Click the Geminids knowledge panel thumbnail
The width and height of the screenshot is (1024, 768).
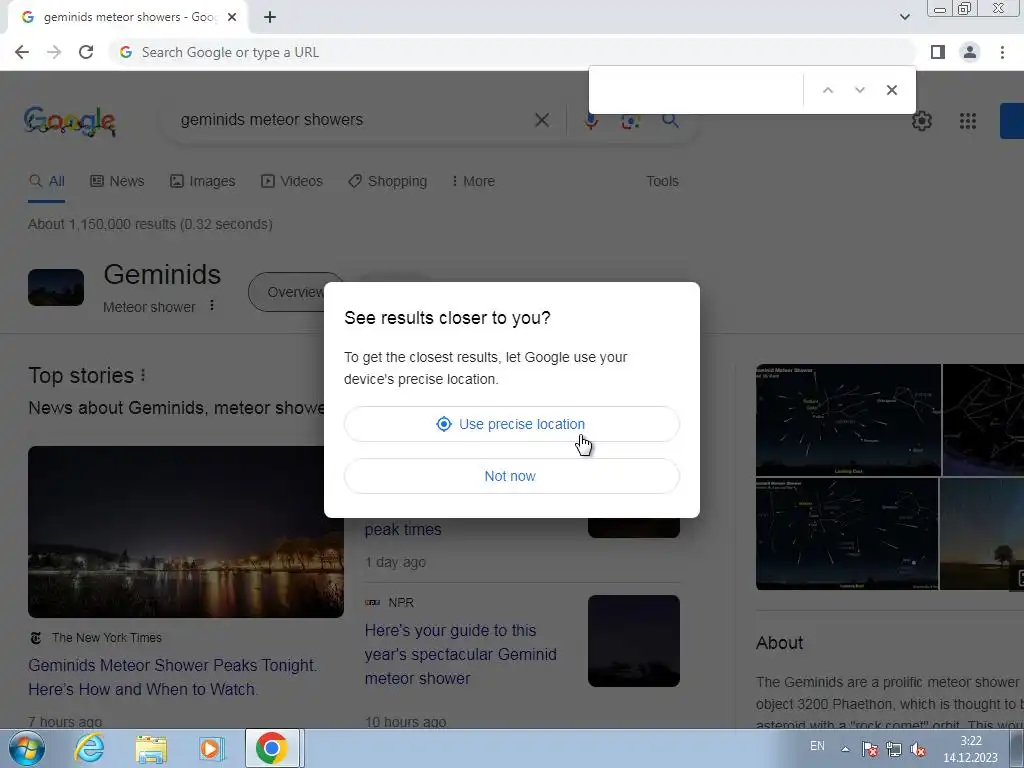[x=56, y=287]
